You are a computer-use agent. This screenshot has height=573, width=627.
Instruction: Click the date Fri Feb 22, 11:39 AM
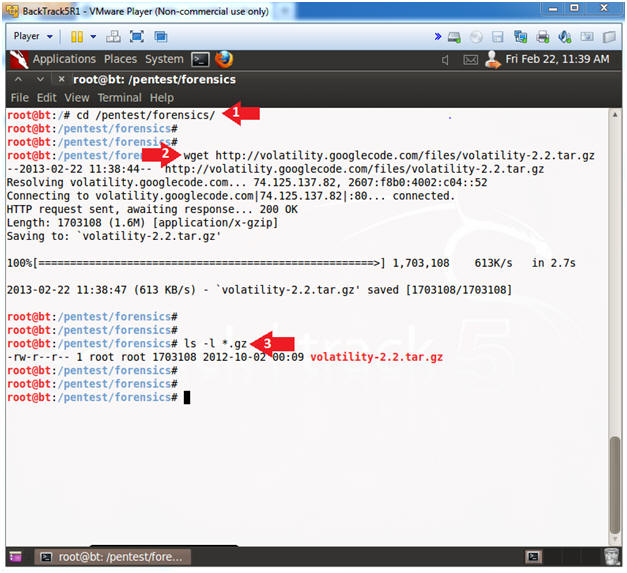coord(557,59)
